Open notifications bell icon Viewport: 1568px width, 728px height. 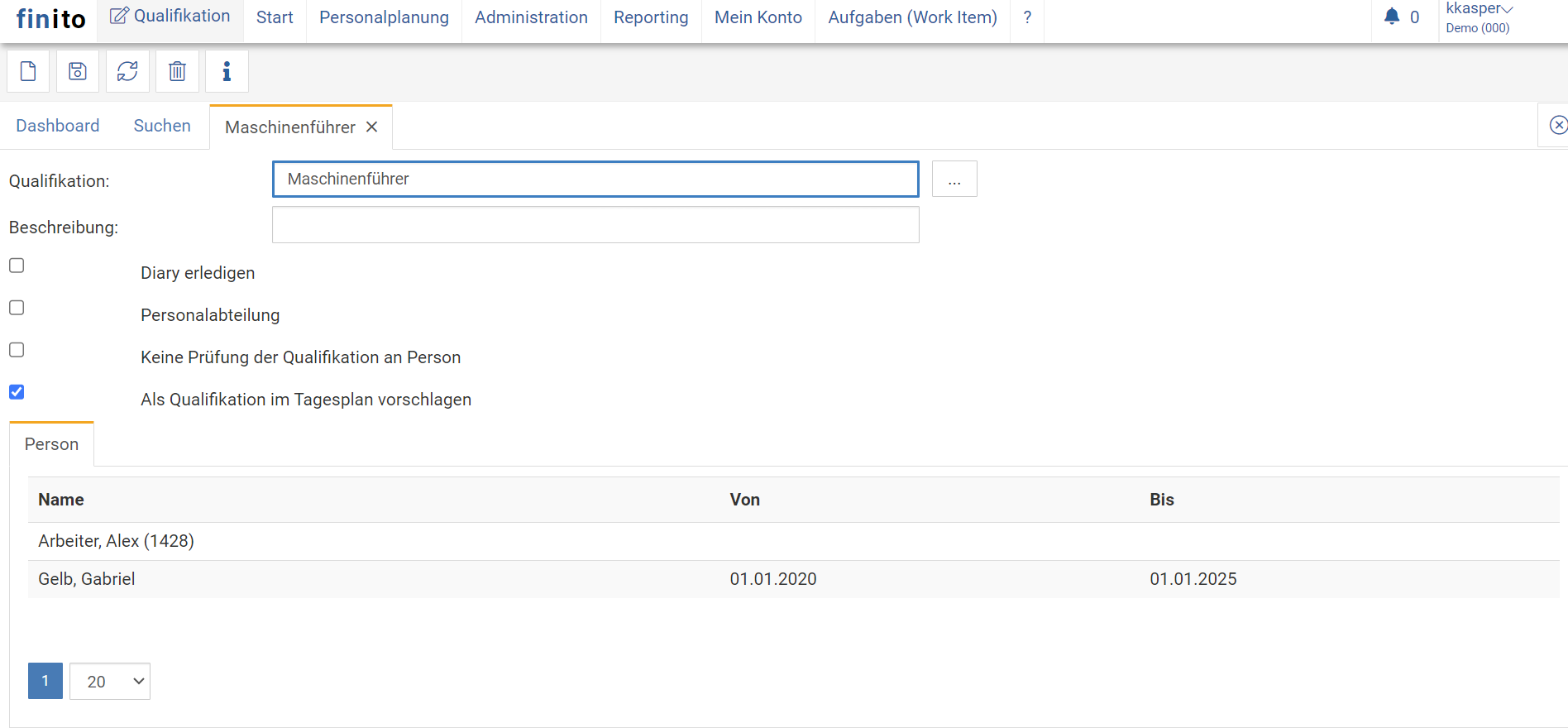1392,17
